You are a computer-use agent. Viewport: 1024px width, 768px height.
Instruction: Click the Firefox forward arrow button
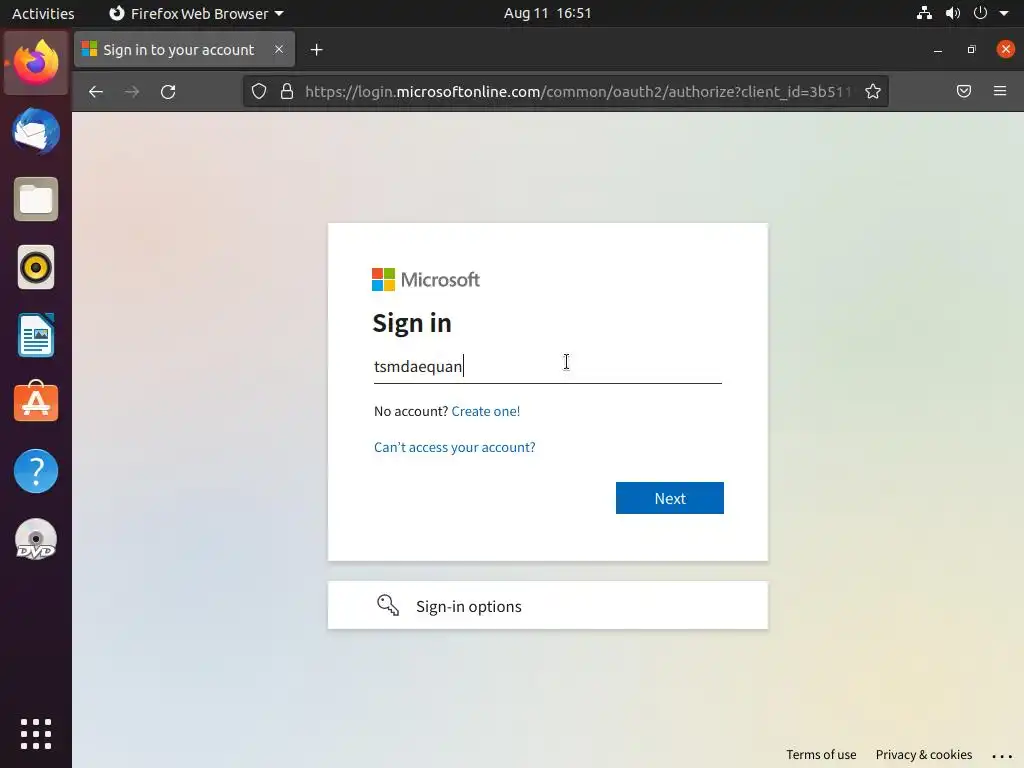[x=132, y=91]
